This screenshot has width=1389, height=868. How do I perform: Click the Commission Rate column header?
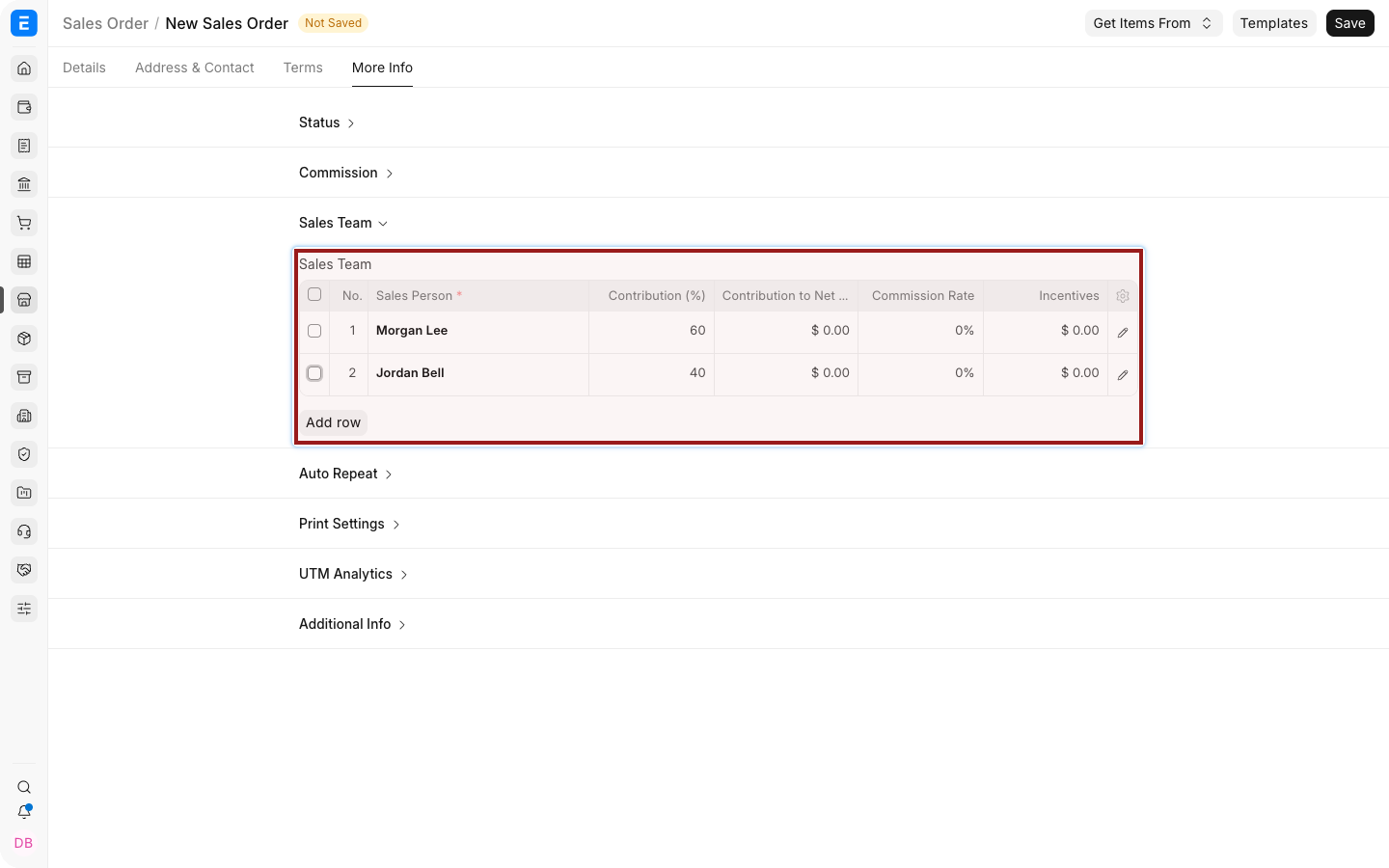click(921, 296)
